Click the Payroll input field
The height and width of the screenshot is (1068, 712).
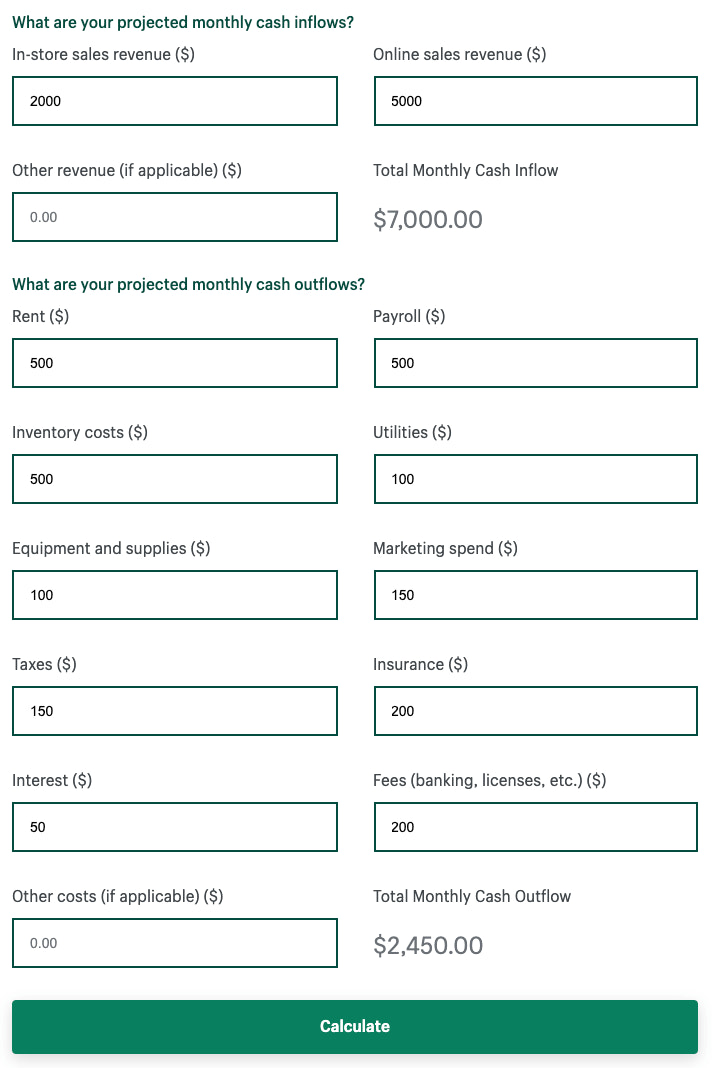tap(535, 363)
